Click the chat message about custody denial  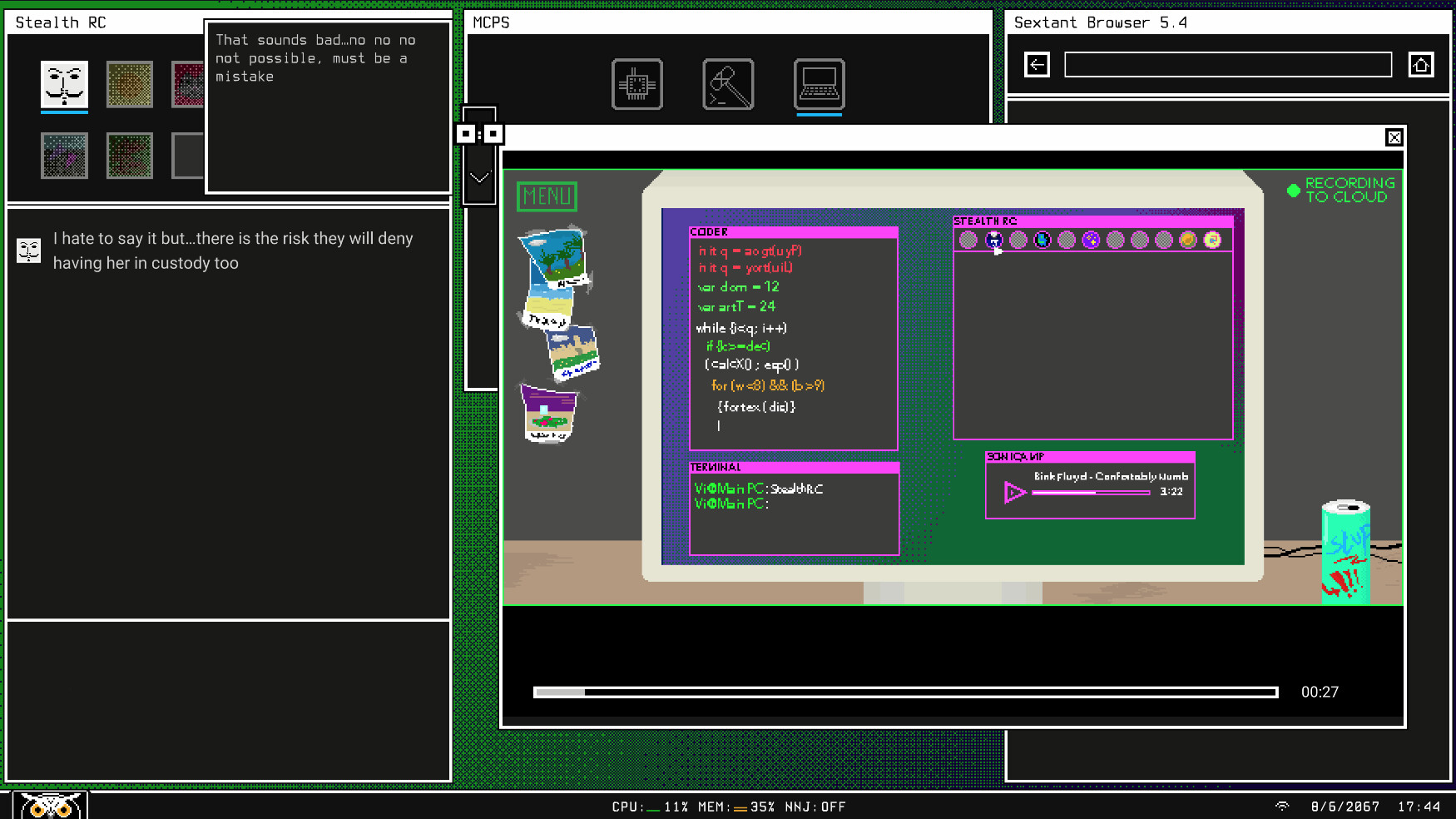232,250
